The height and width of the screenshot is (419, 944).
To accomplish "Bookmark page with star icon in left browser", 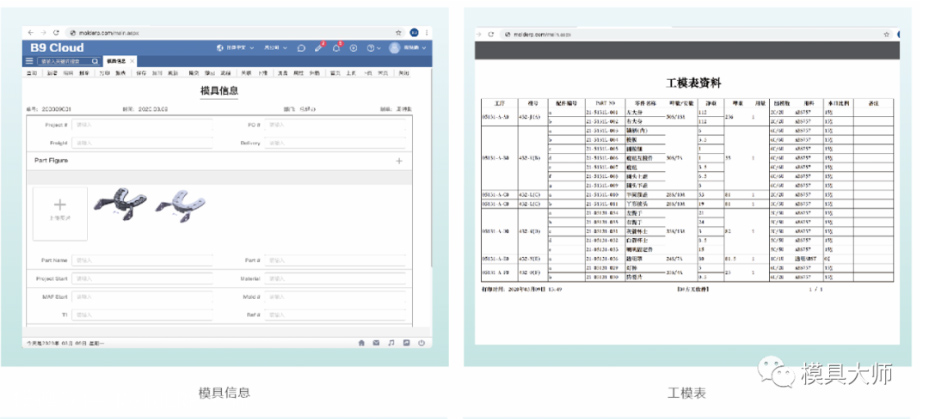I will coord(400,32).
